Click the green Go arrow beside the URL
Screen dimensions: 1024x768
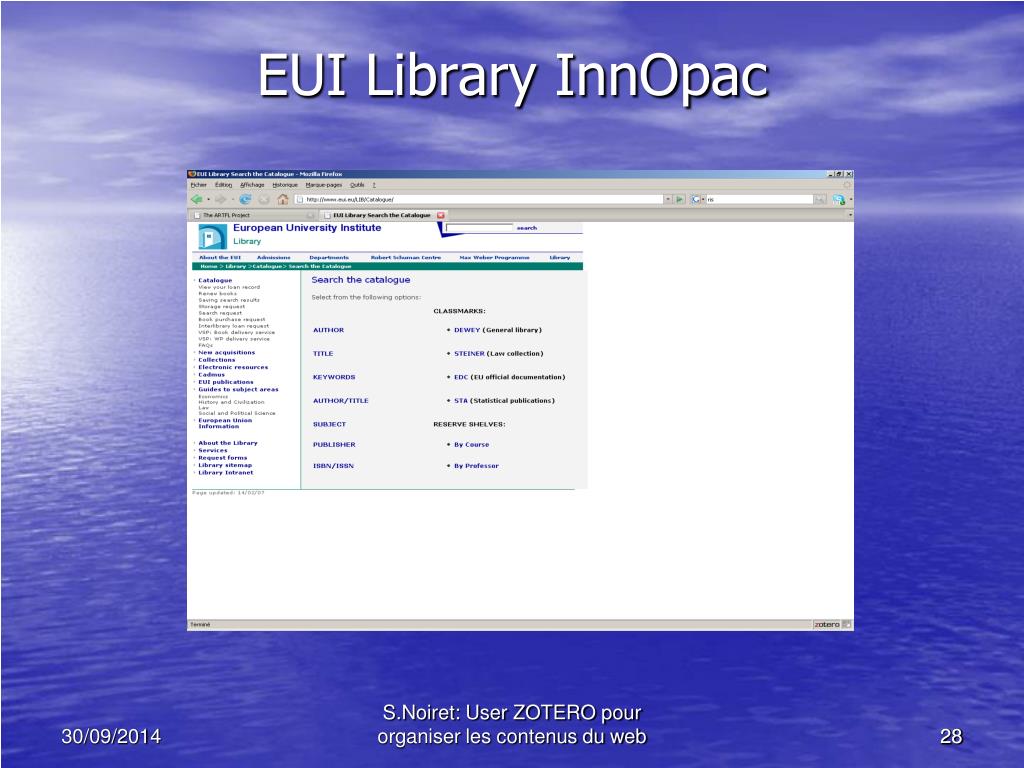click(680, 199)
